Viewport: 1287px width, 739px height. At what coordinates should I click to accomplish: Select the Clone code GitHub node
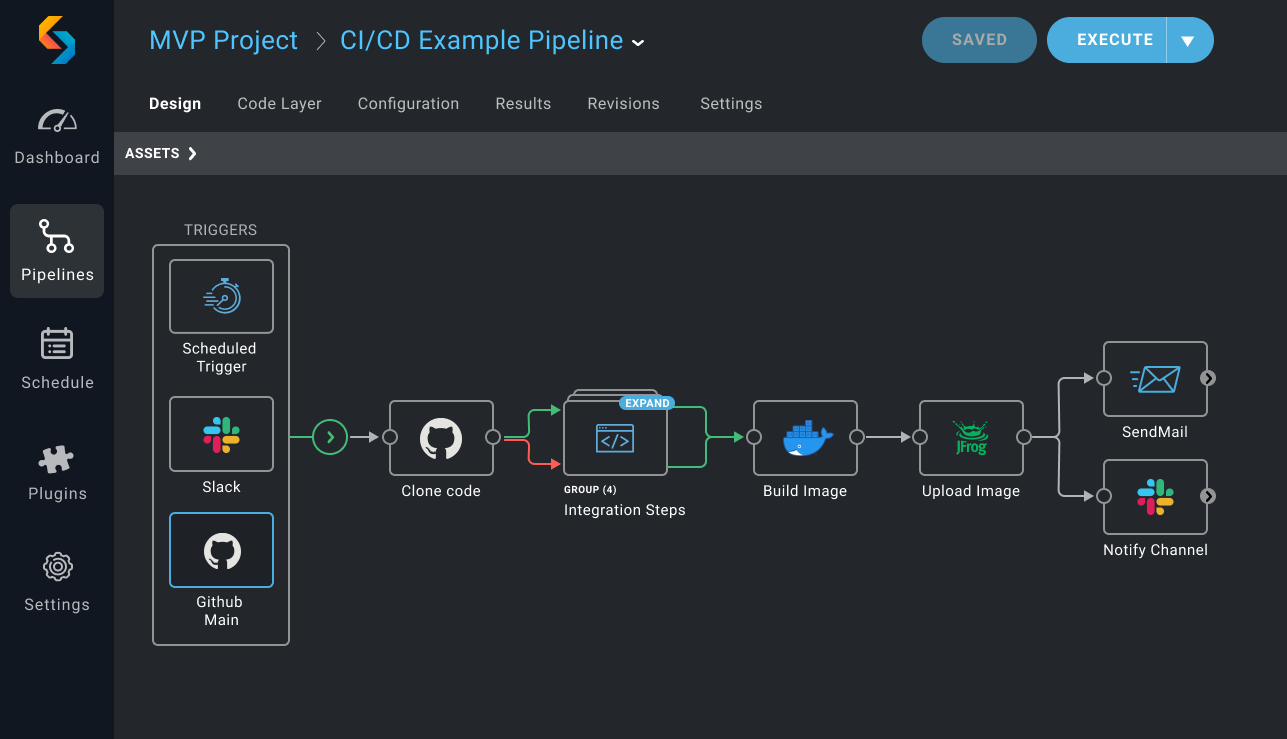tap(441, 438)
